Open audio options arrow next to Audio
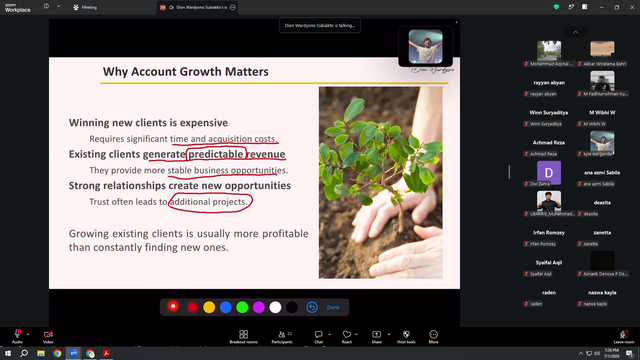The width and height of the screenshot is (640, 360). 28,334
